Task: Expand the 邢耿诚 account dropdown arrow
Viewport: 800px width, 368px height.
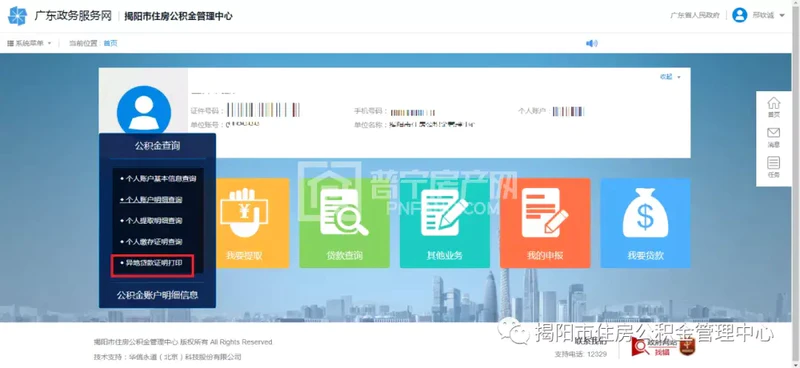Action: 782,15
